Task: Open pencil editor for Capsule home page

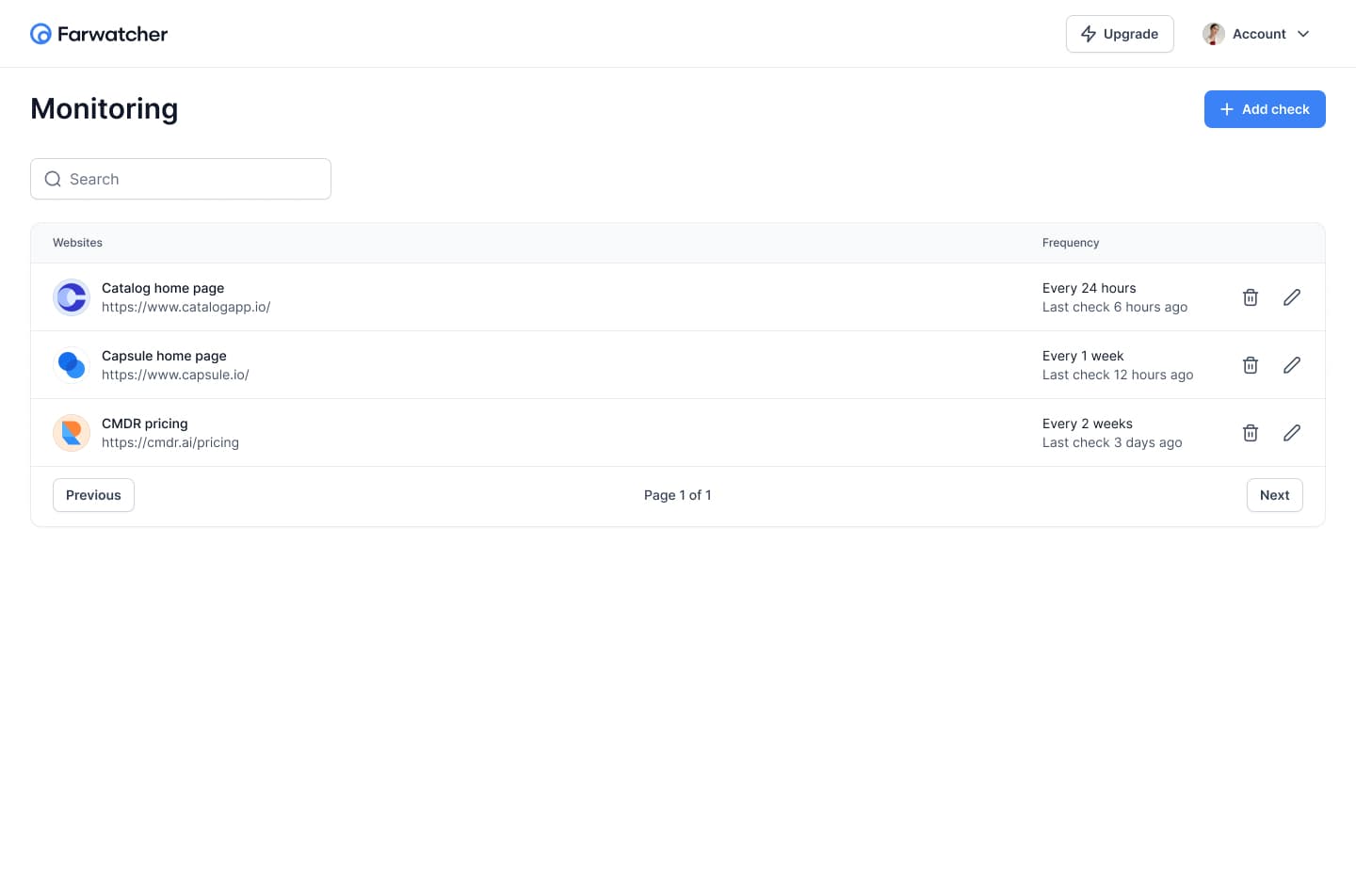Action: point(1292,365)
